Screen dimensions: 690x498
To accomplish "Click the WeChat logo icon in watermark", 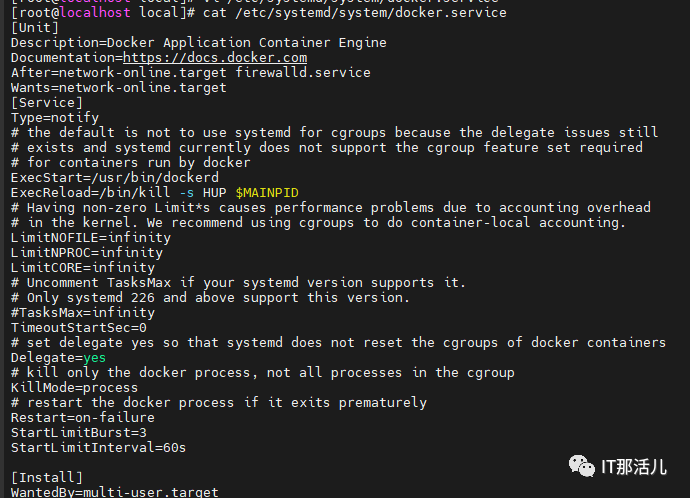I will pos(580,464).
